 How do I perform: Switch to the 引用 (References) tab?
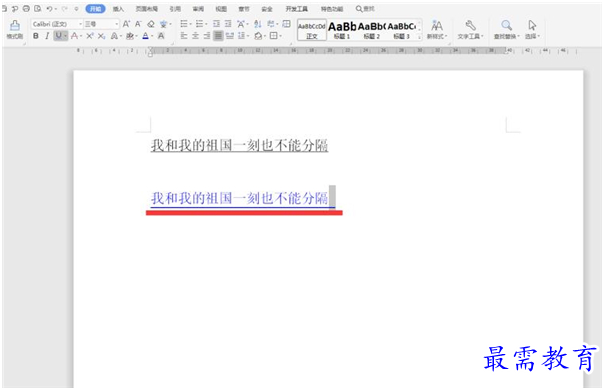click(175, 8)
